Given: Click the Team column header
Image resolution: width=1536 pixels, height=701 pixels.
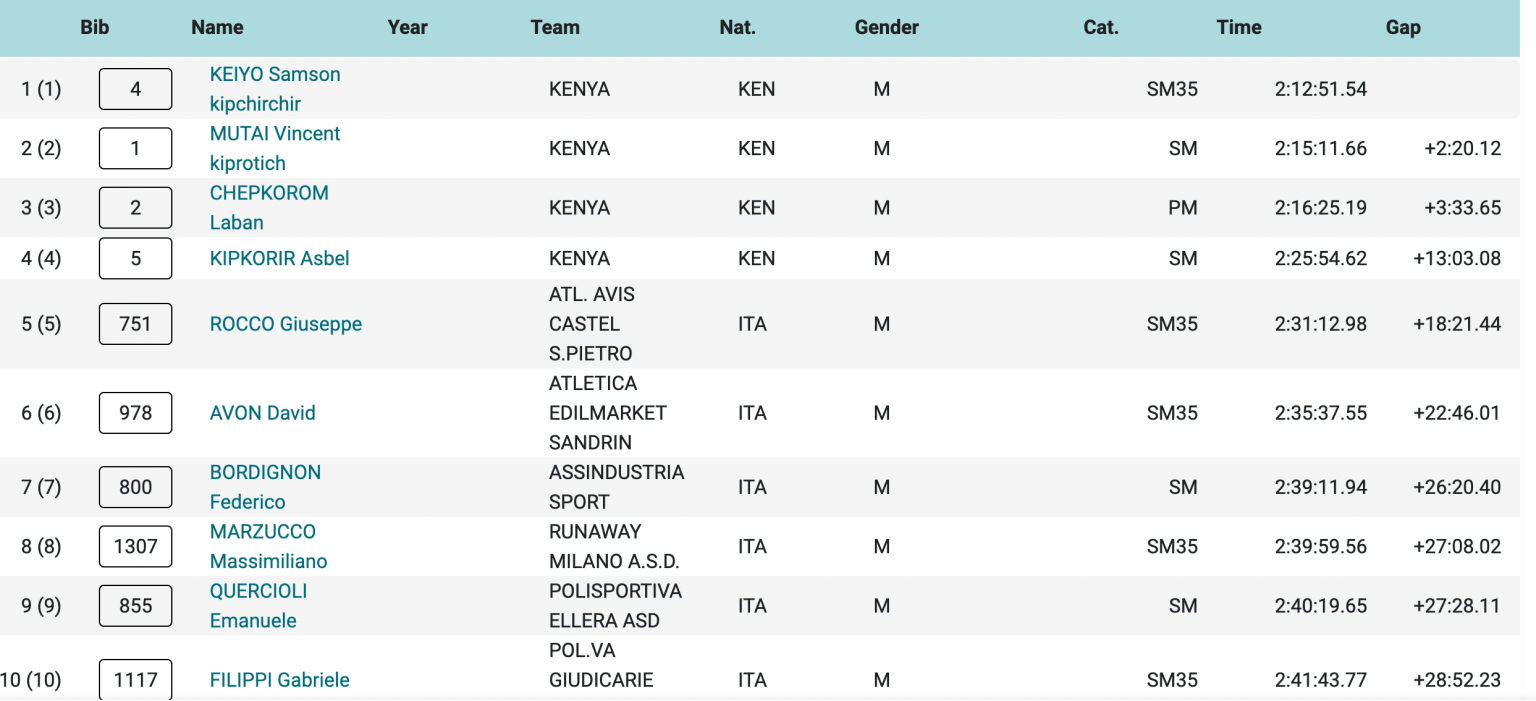Looking at the screenshot, I should (555, 28).
